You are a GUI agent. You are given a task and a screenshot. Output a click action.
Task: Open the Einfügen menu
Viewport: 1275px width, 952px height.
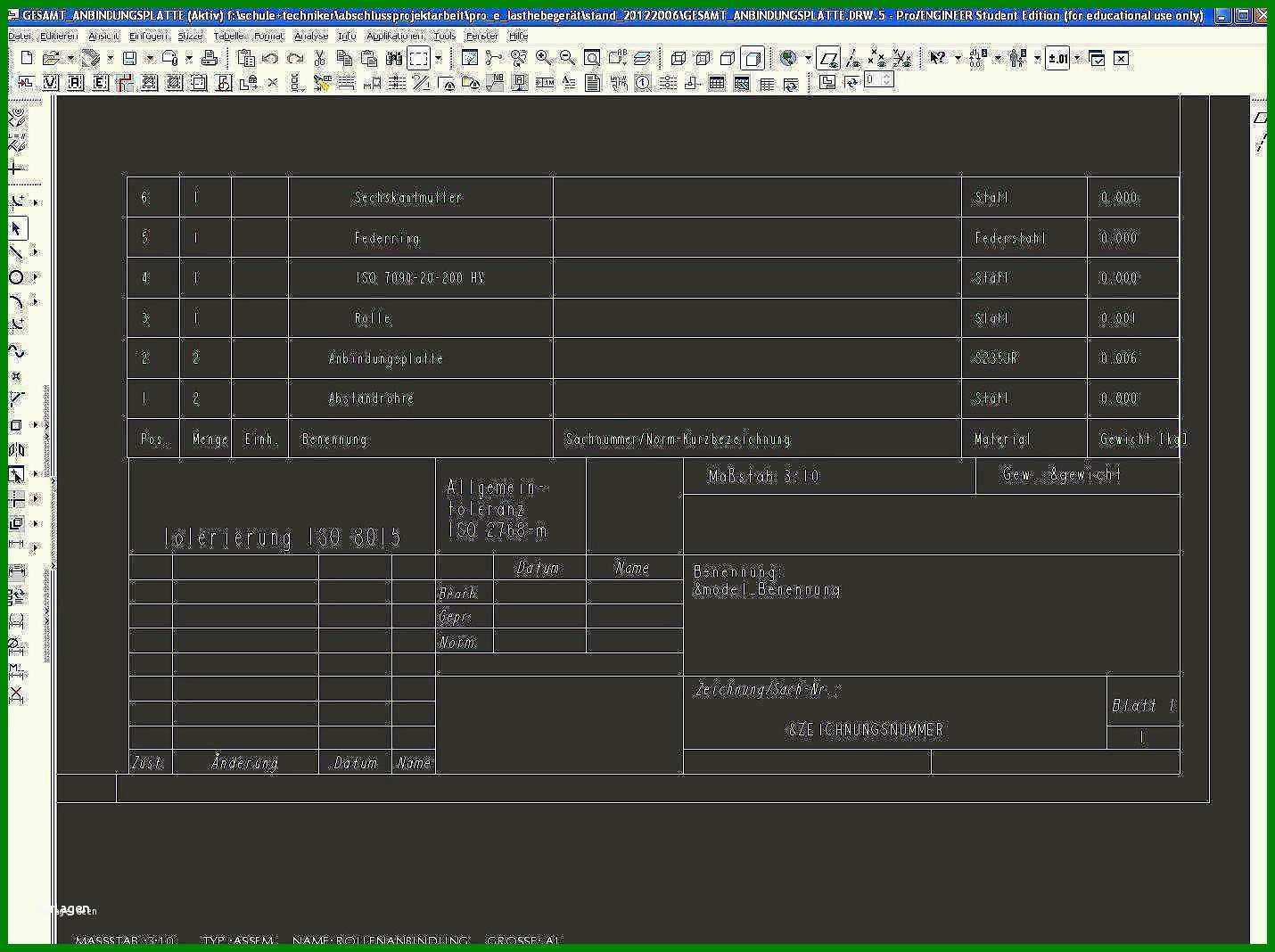point(148,36)
